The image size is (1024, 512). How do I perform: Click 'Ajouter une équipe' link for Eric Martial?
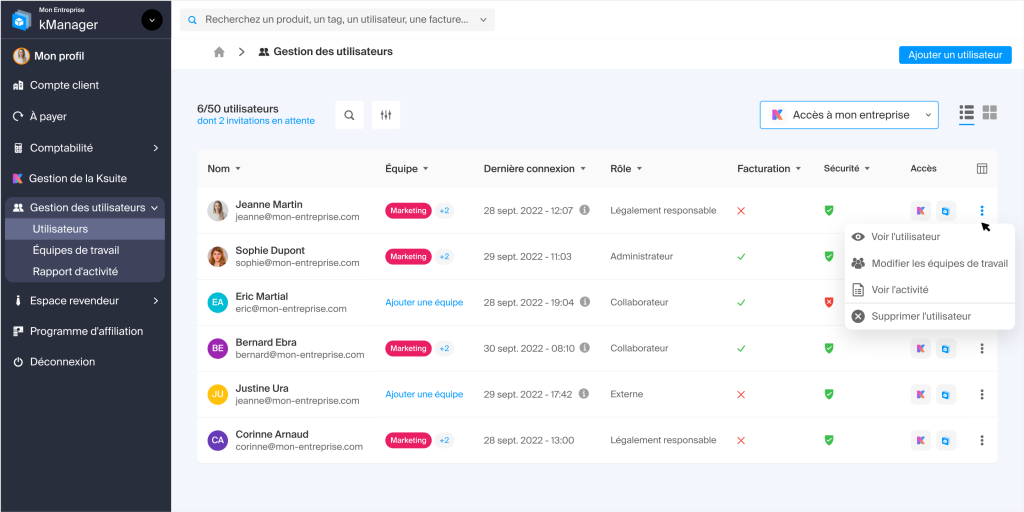tap(424, 302)
